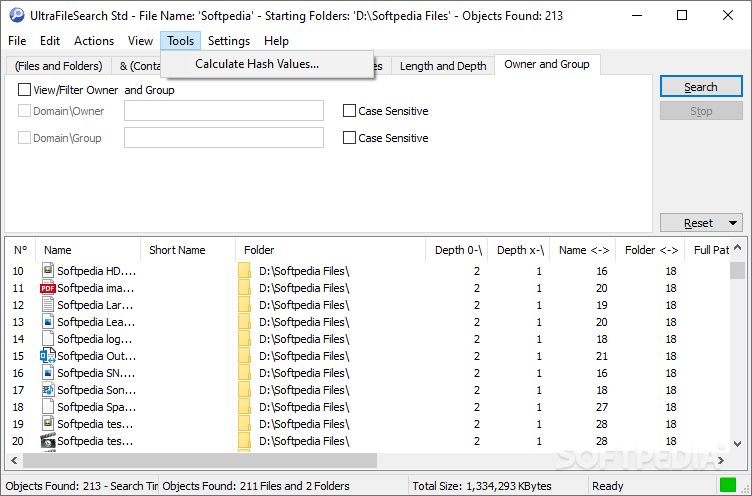
Task: Close the open Tools menu
Action: click(180, 41)
